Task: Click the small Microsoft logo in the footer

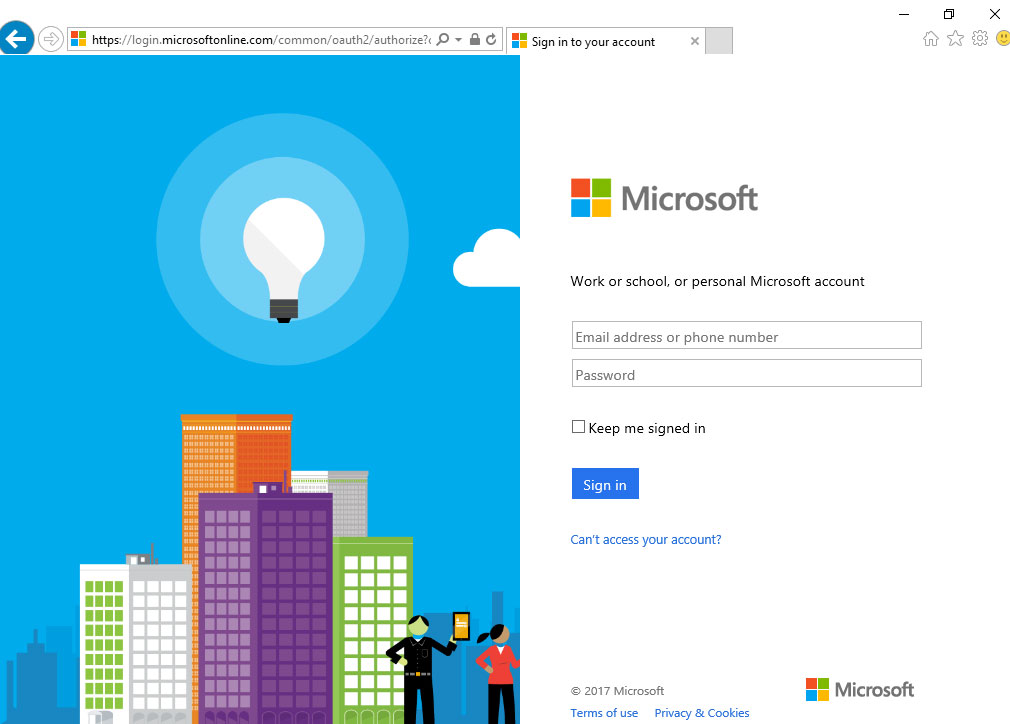Action: 859,690
